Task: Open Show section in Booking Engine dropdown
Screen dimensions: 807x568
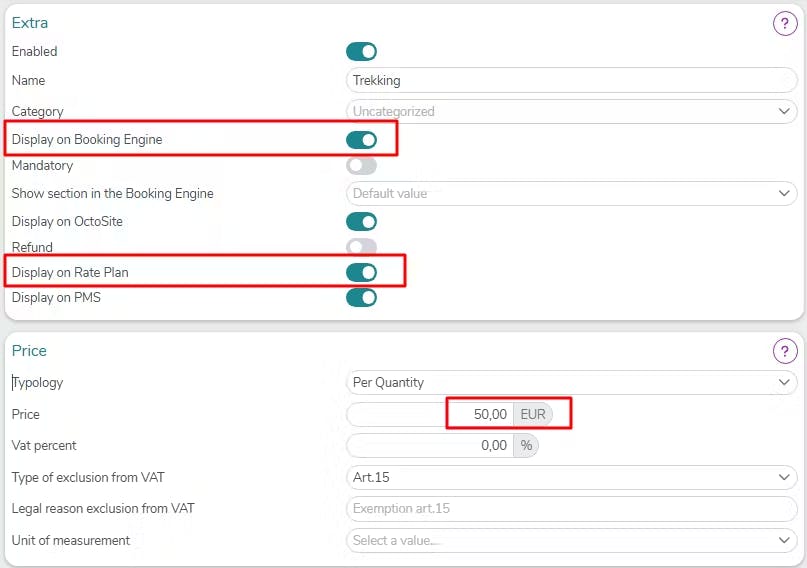Action: pos(571,193)
